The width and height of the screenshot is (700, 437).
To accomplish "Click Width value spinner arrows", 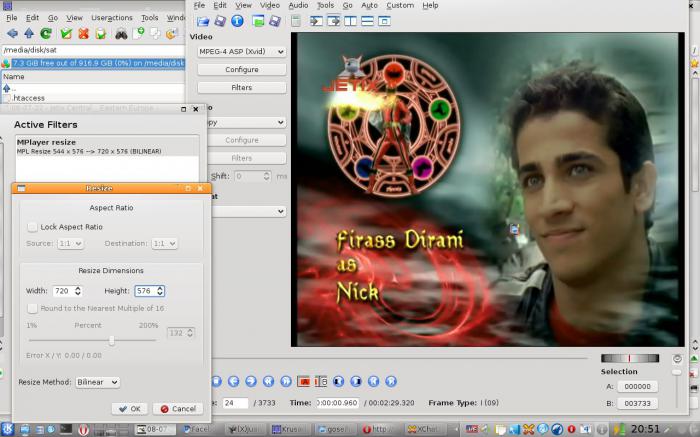I will (x=78, y=291).
